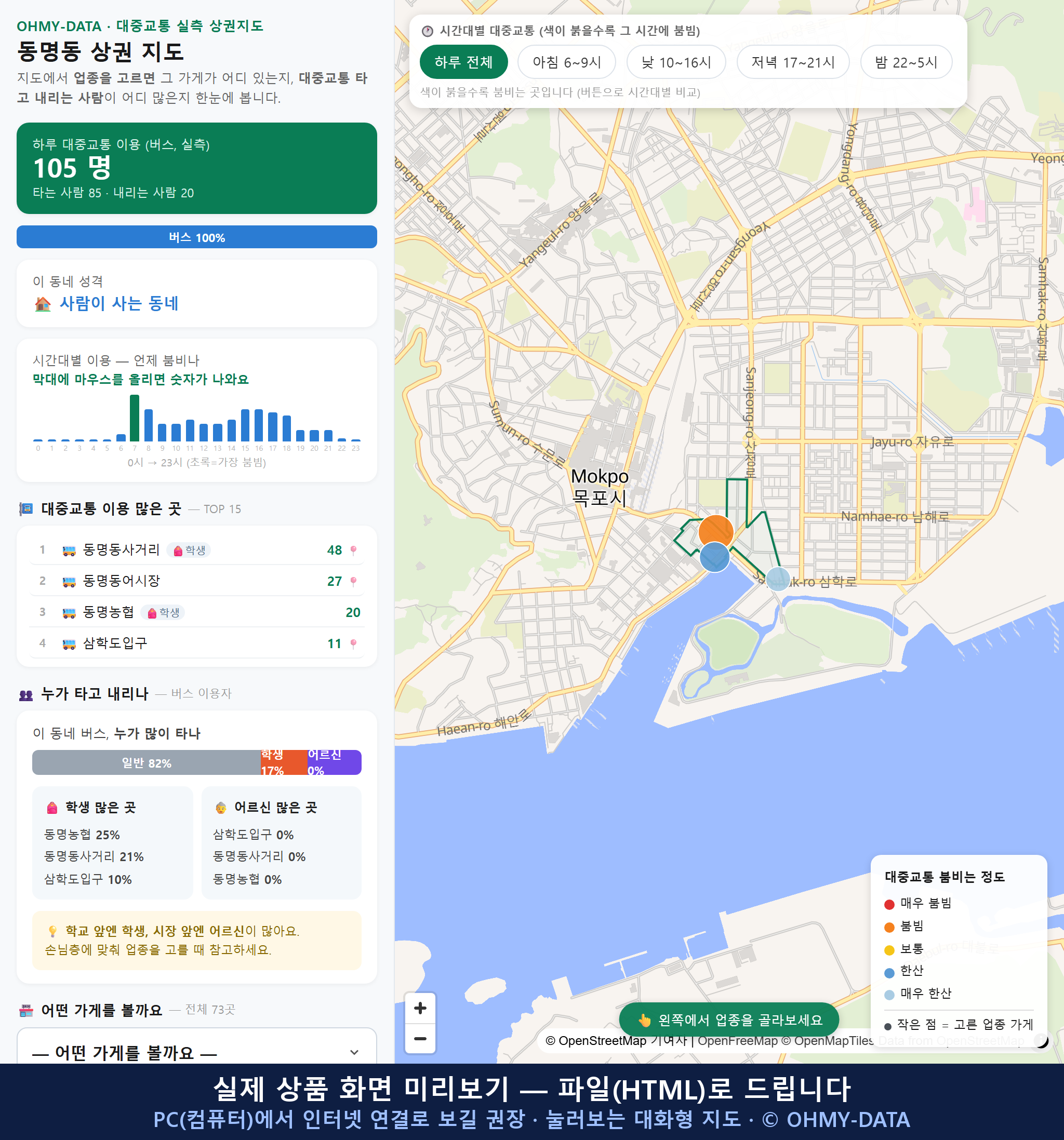The height and width of the screenshot is (1140, 1064).
Task: Open the 어떤 가게를 볼까요 dropdown
Action: point(197,1047)
